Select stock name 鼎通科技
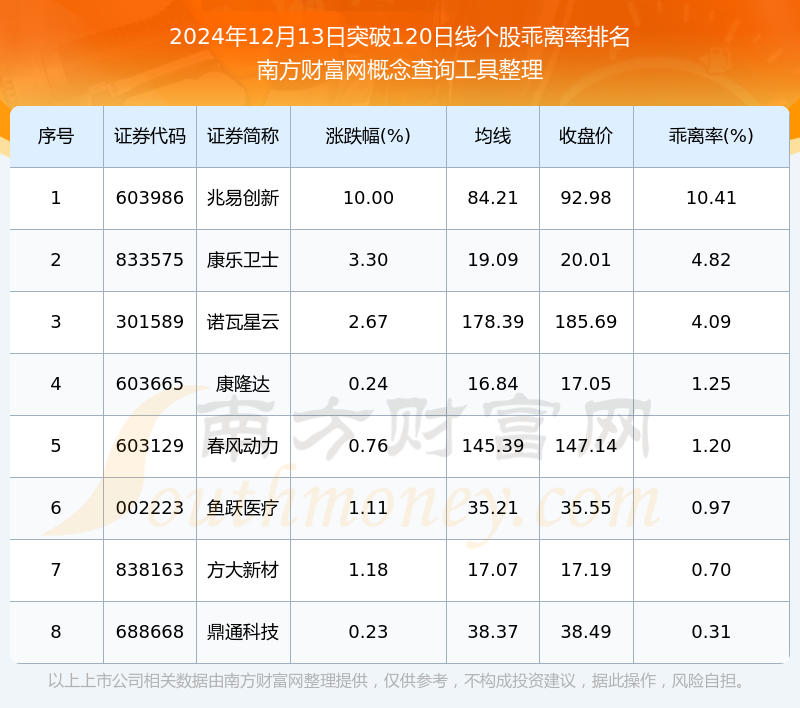The height and width of the screenshot is (708, 800). click(243, 632)
